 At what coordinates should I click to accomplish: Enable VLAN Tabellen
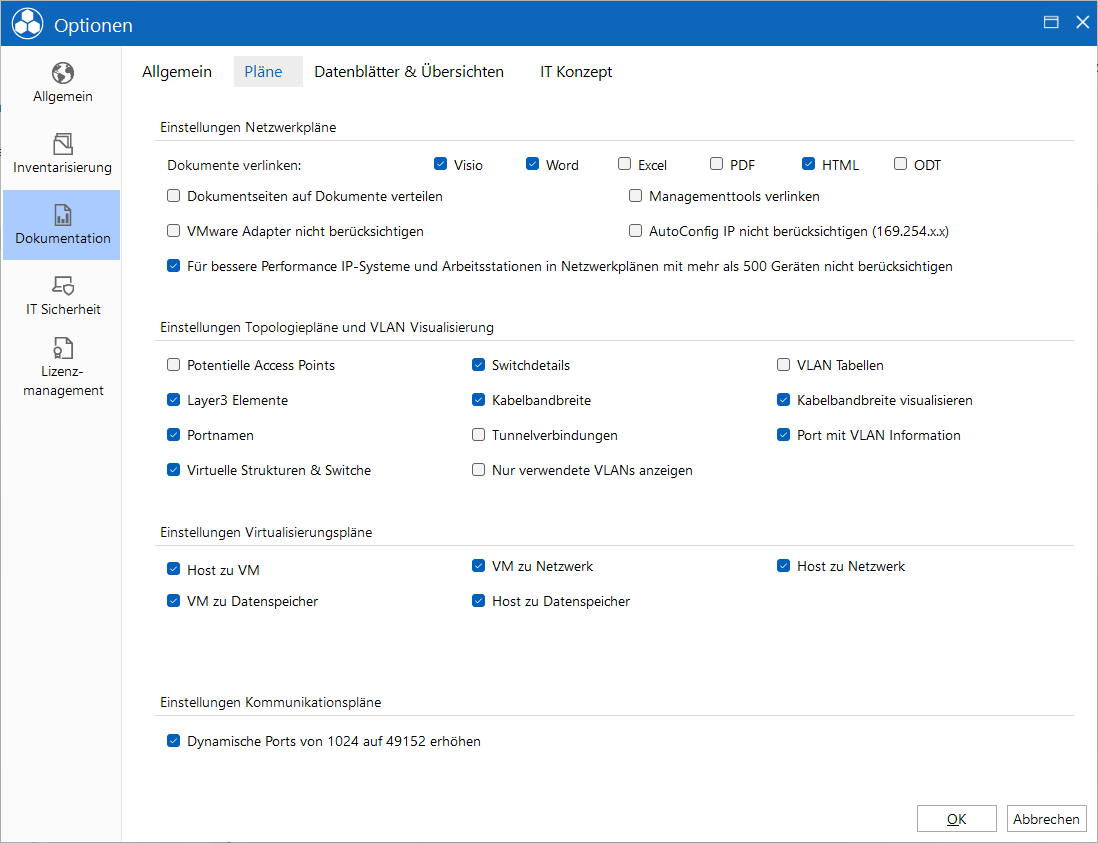pos(784,365)
